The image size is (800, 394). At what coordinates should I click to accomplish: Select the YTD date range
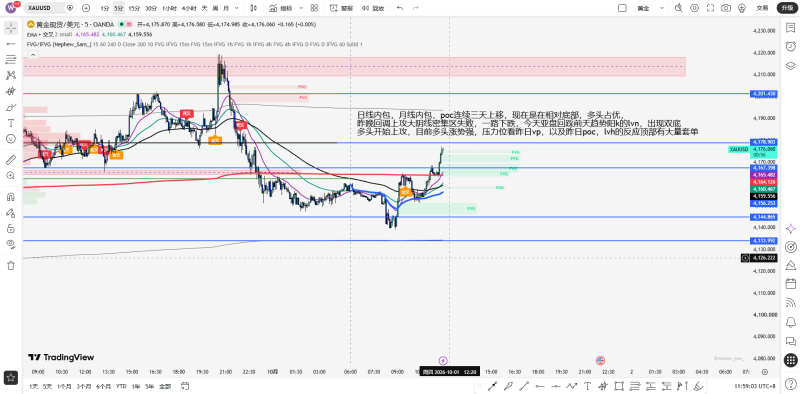coord(121,385)
